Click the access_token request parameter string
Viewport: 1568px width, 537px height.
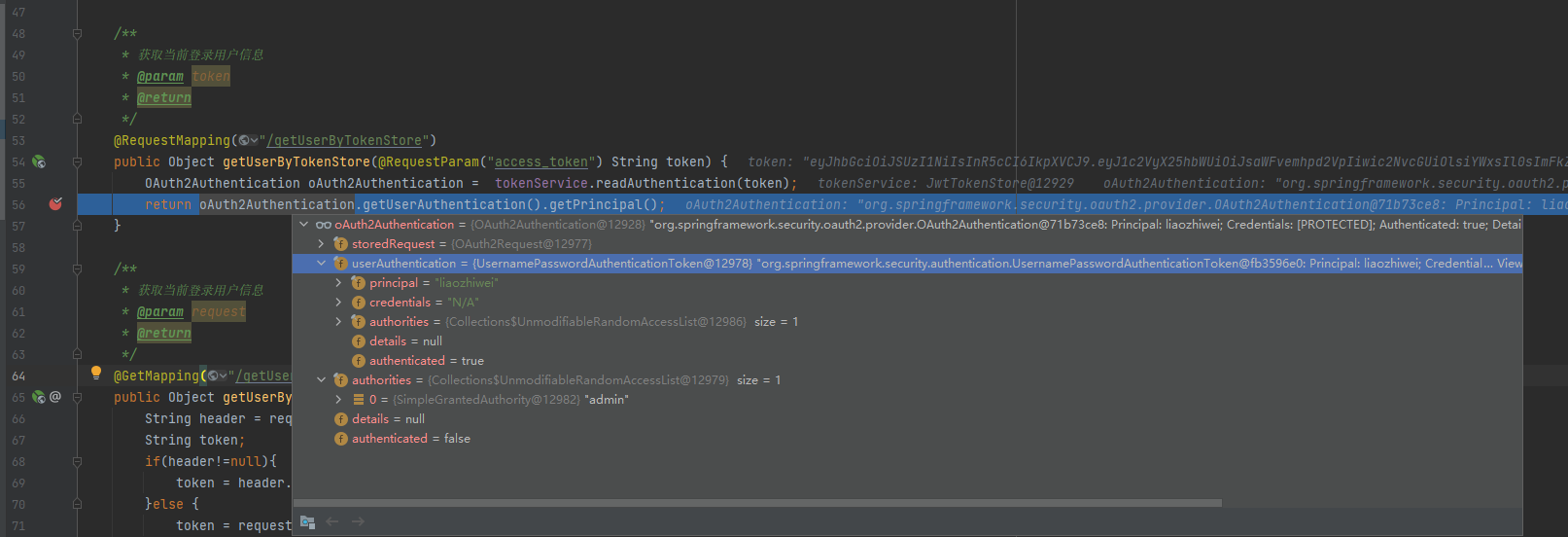pyautogui.click(x=541, y=161)
